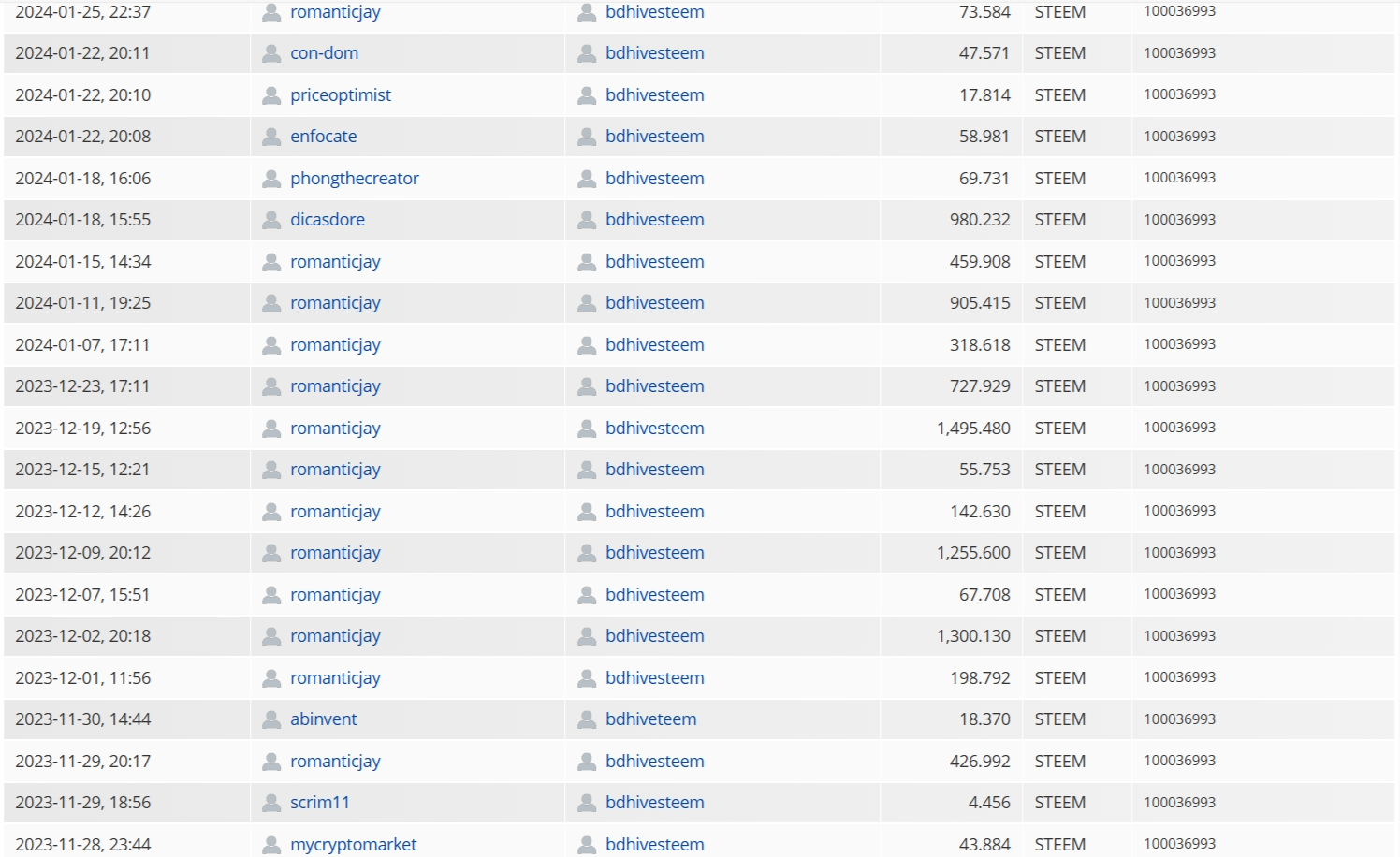Select the date 2023-11-28, 23:44

coord(82,845)
